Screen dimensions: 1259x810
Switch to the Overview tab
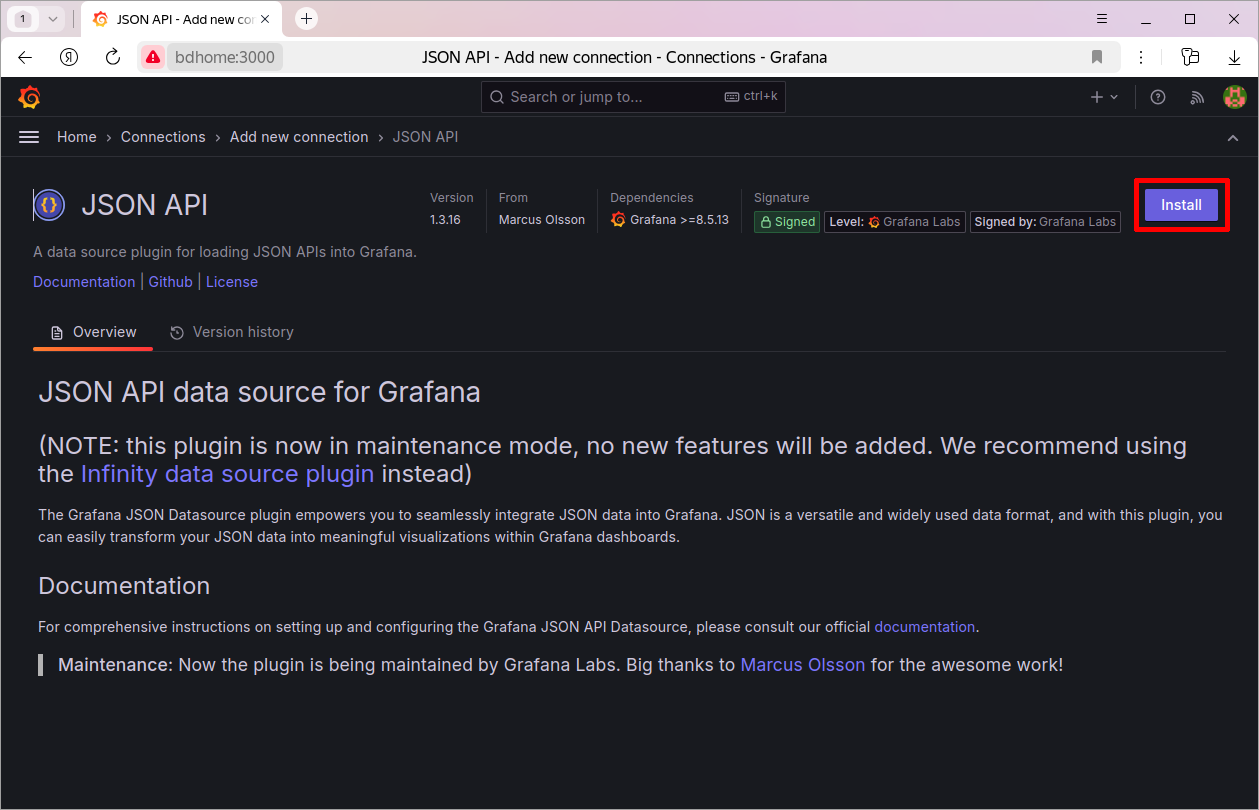pos(93,332)
